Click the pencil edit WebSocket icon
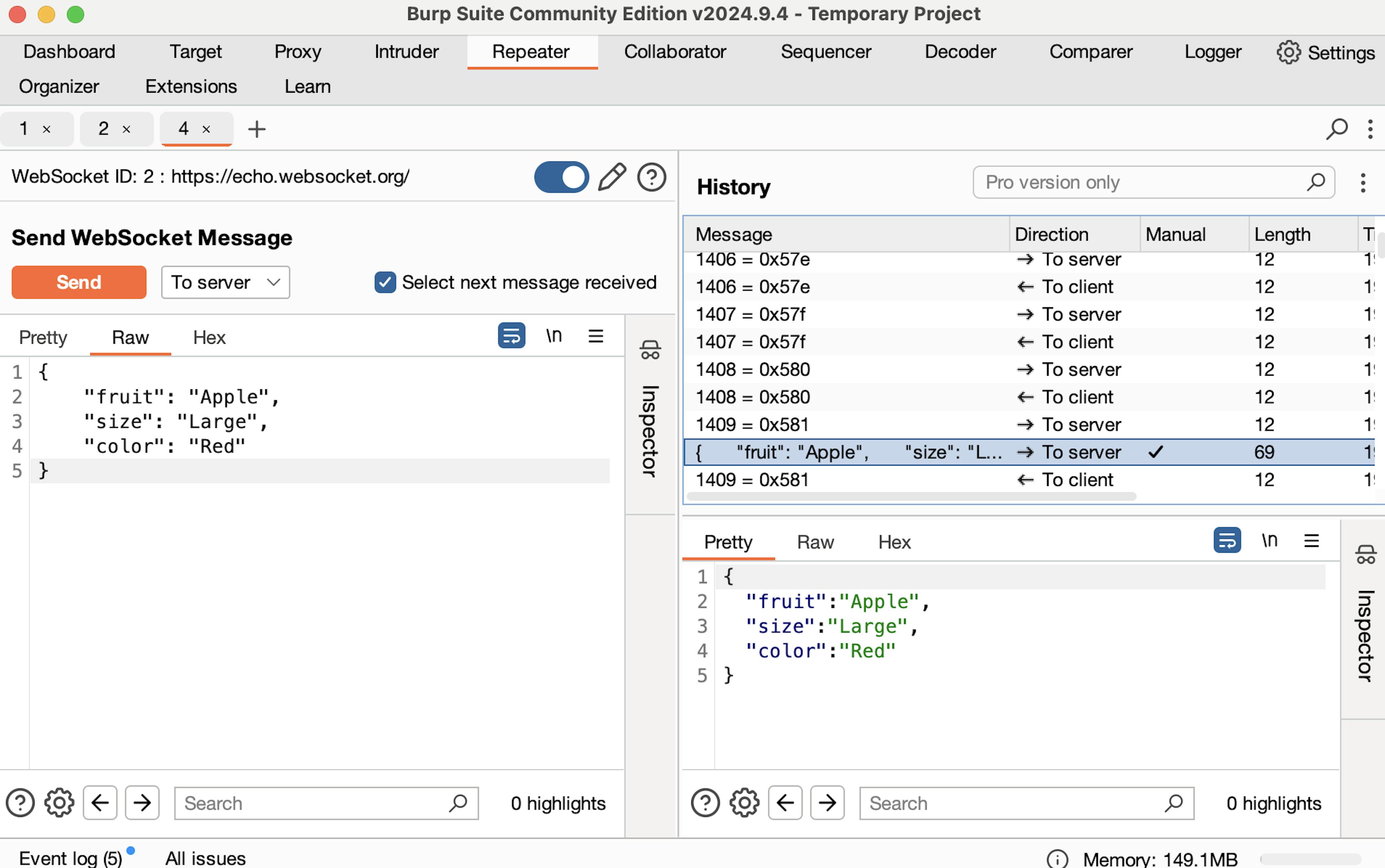This screenshot has height=868, width=1385. 612,177
